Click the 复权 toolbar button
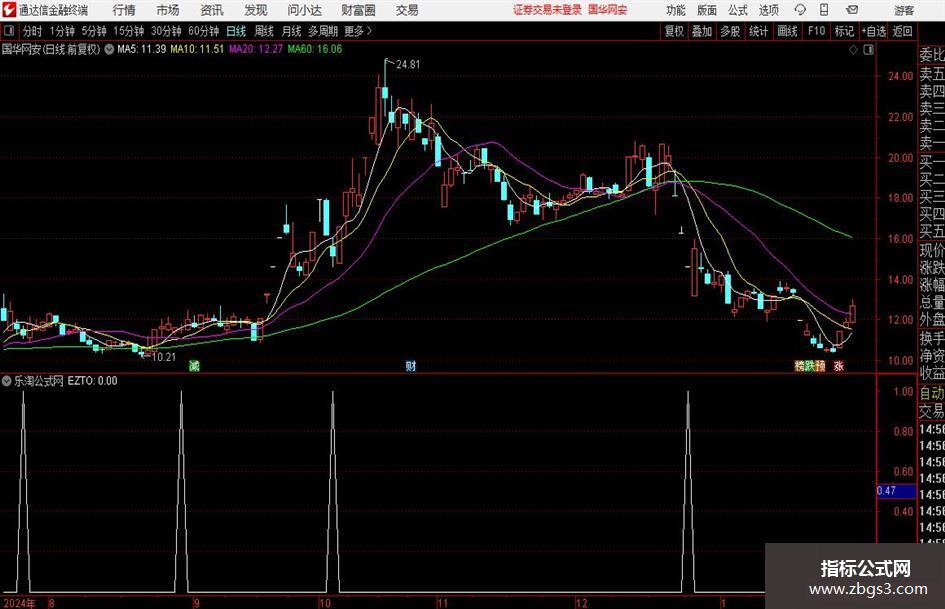This screenshot has height=609, width=945. point(674,31)
